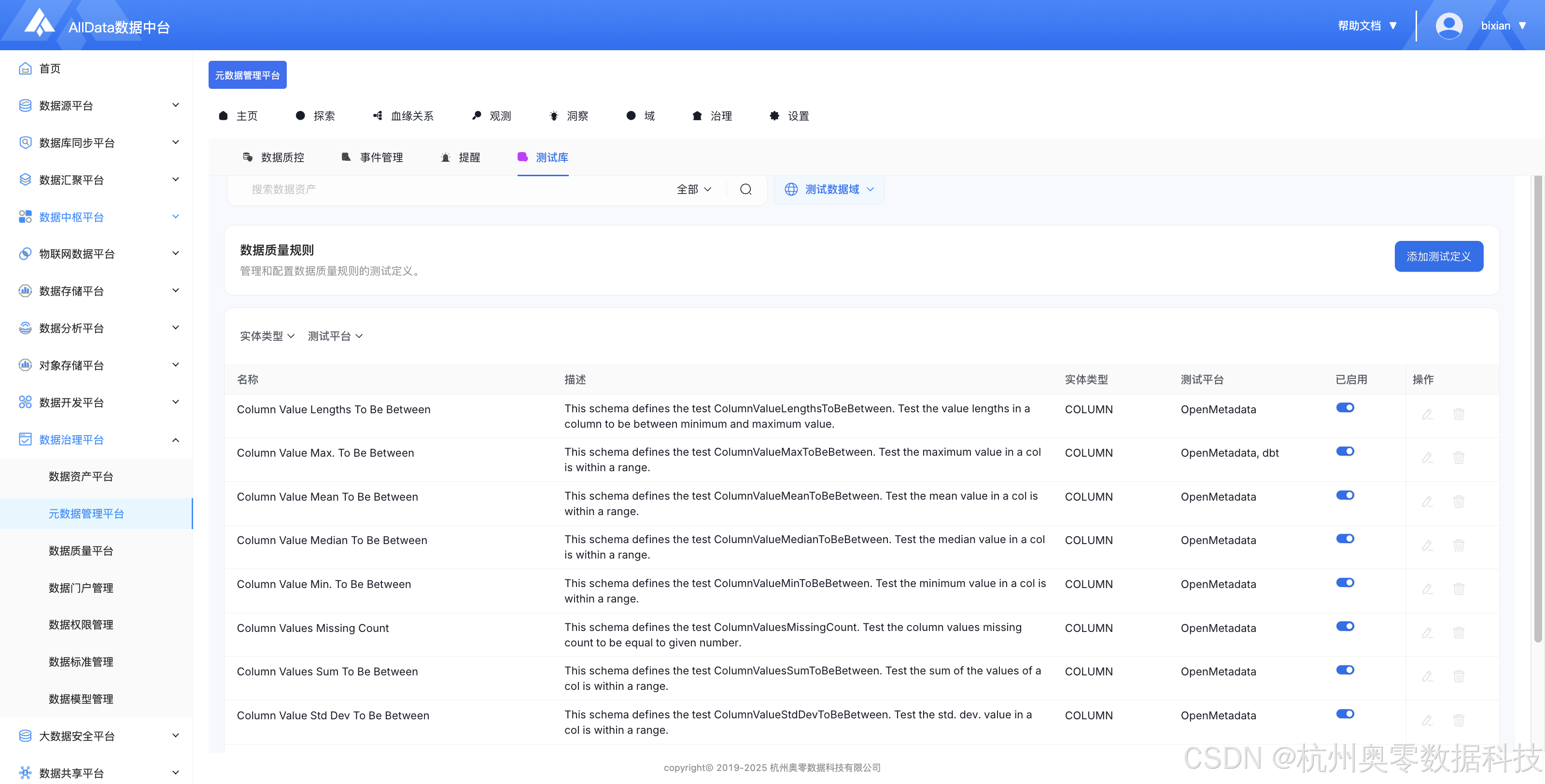Open the 设置 settings gear item

(789, 116)
